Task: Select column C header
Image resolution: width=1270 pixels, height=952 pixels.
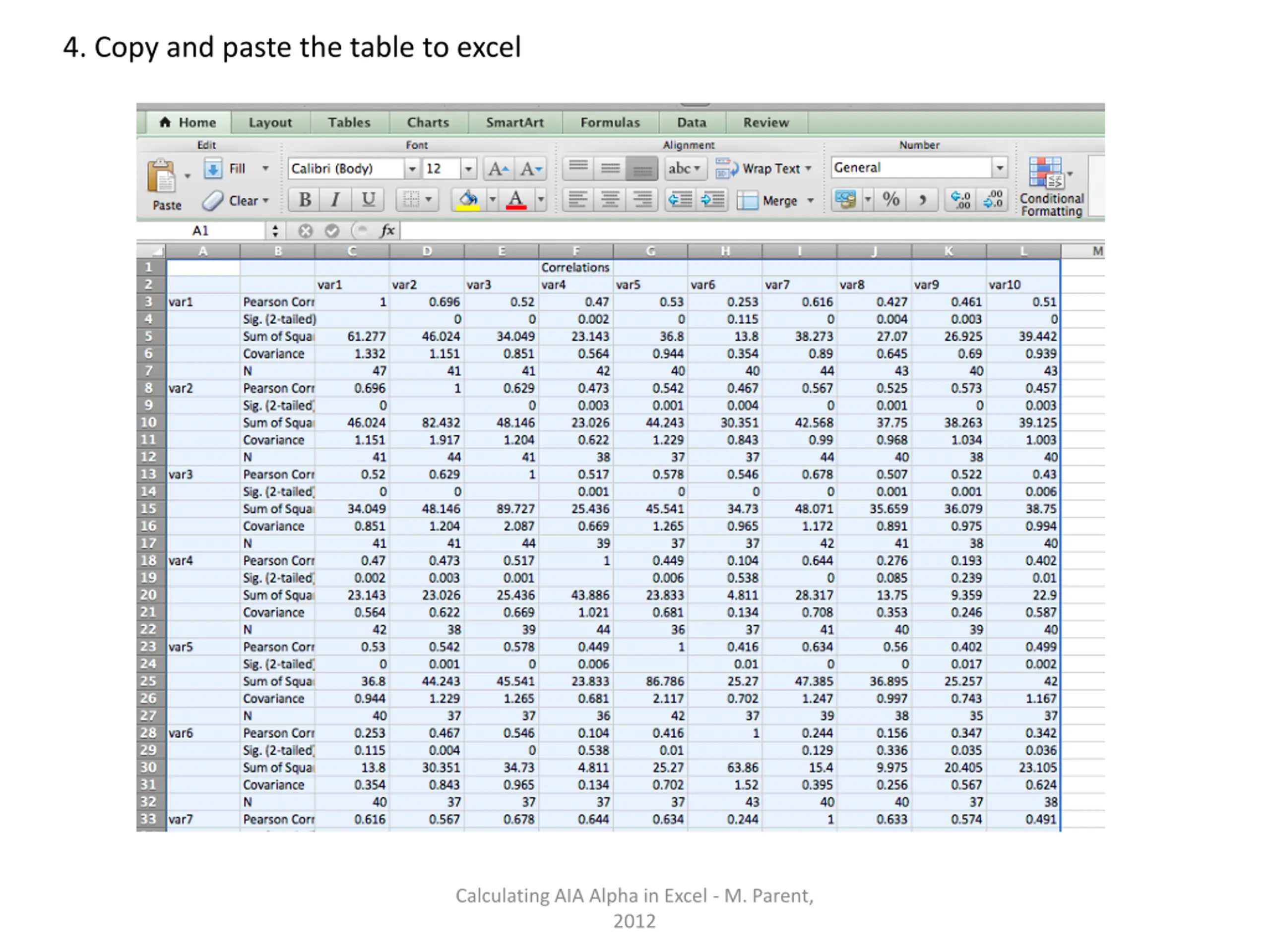Action: 352,251
